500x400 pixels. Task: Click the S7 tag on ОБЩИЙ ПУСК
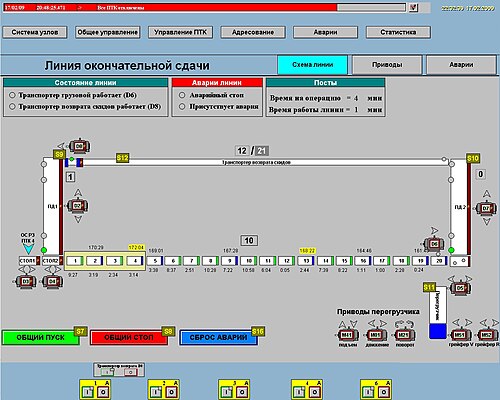coord(80,331)
